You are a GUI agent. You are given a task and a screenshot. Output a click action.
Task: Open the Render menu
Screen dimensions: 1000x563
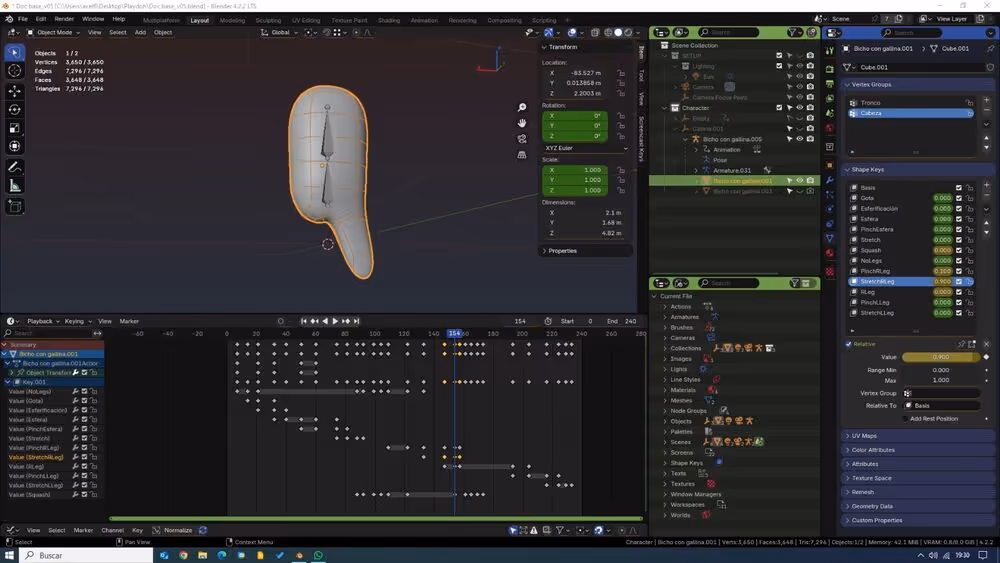tap(64, 20)
